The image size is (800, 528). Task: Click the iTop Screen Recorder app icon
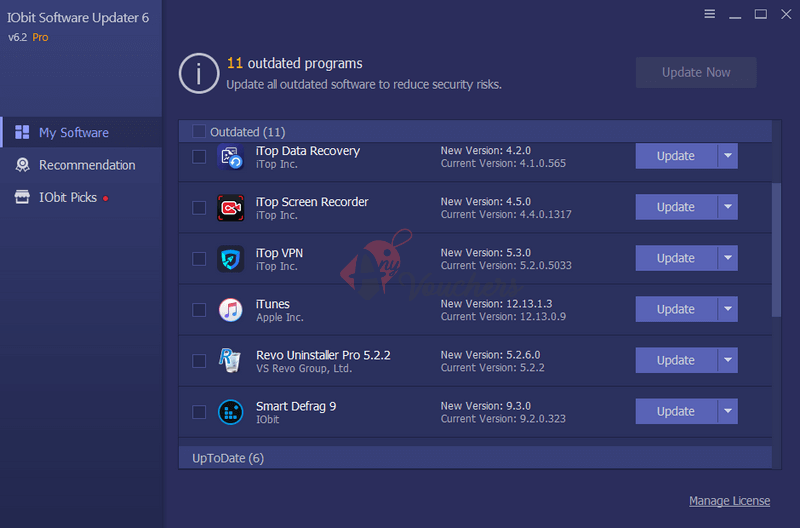click(230, 208)
